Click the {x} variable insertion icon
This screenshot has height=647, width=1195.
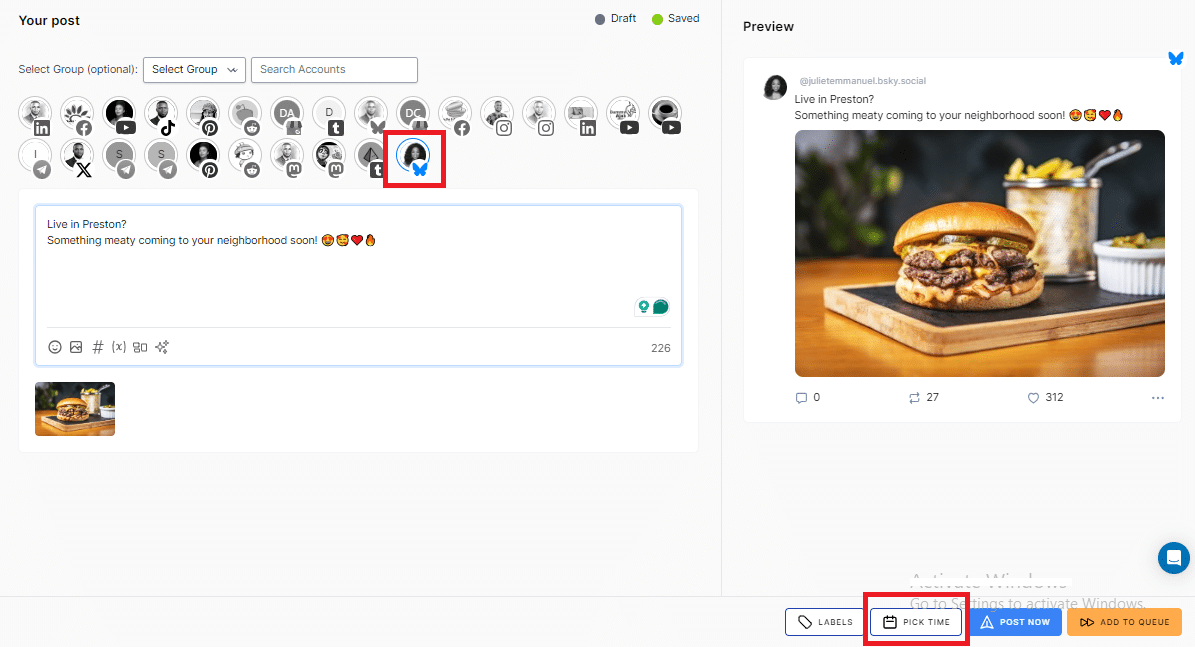click(118, 347)
